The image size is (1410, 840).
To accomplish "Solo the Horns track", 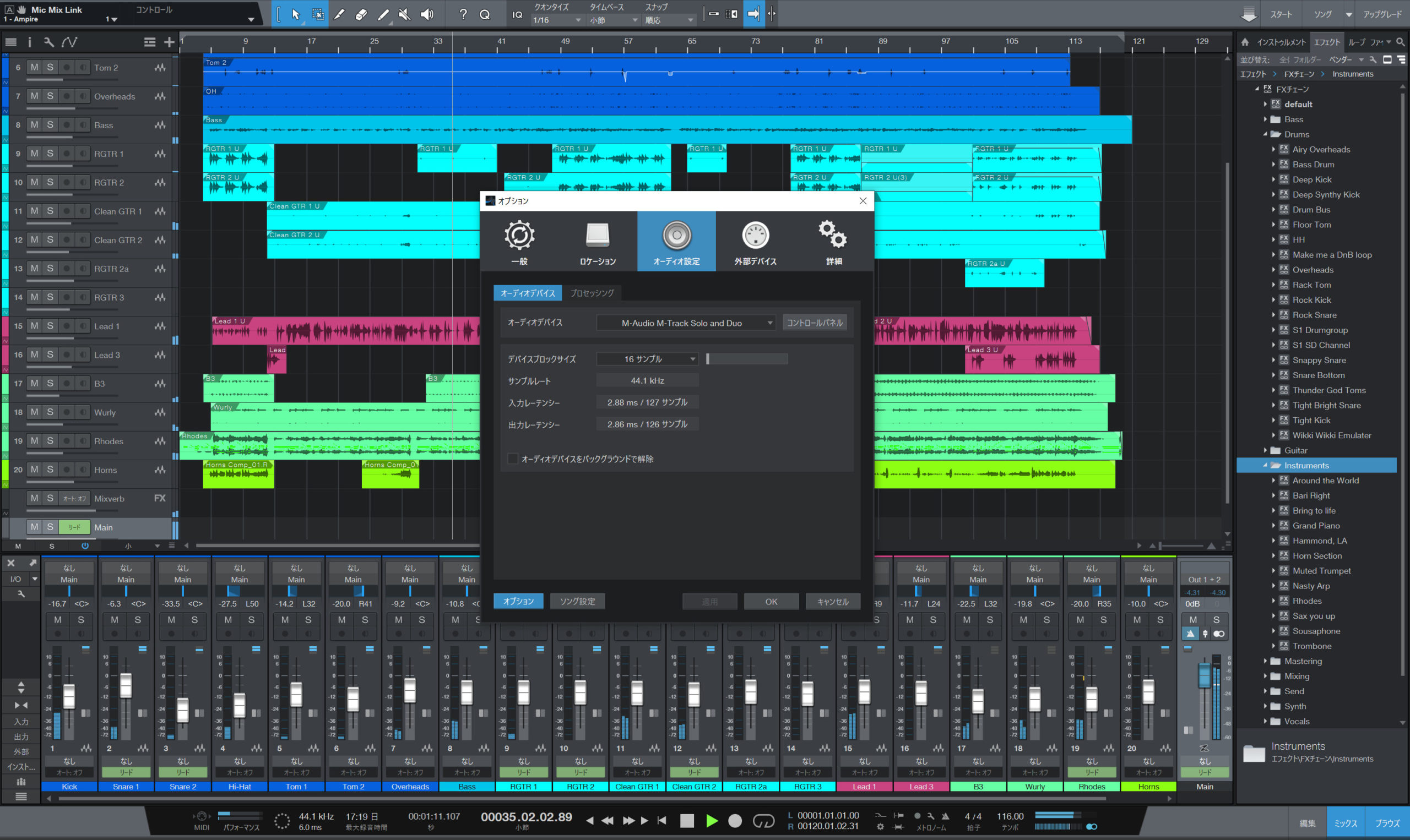I will (x=50, y=469).
